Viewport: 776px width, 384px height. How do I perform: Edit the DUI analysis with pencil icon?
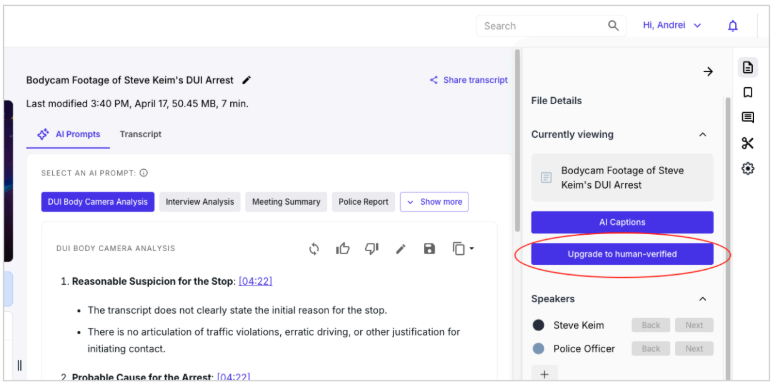tap(400, 249)
